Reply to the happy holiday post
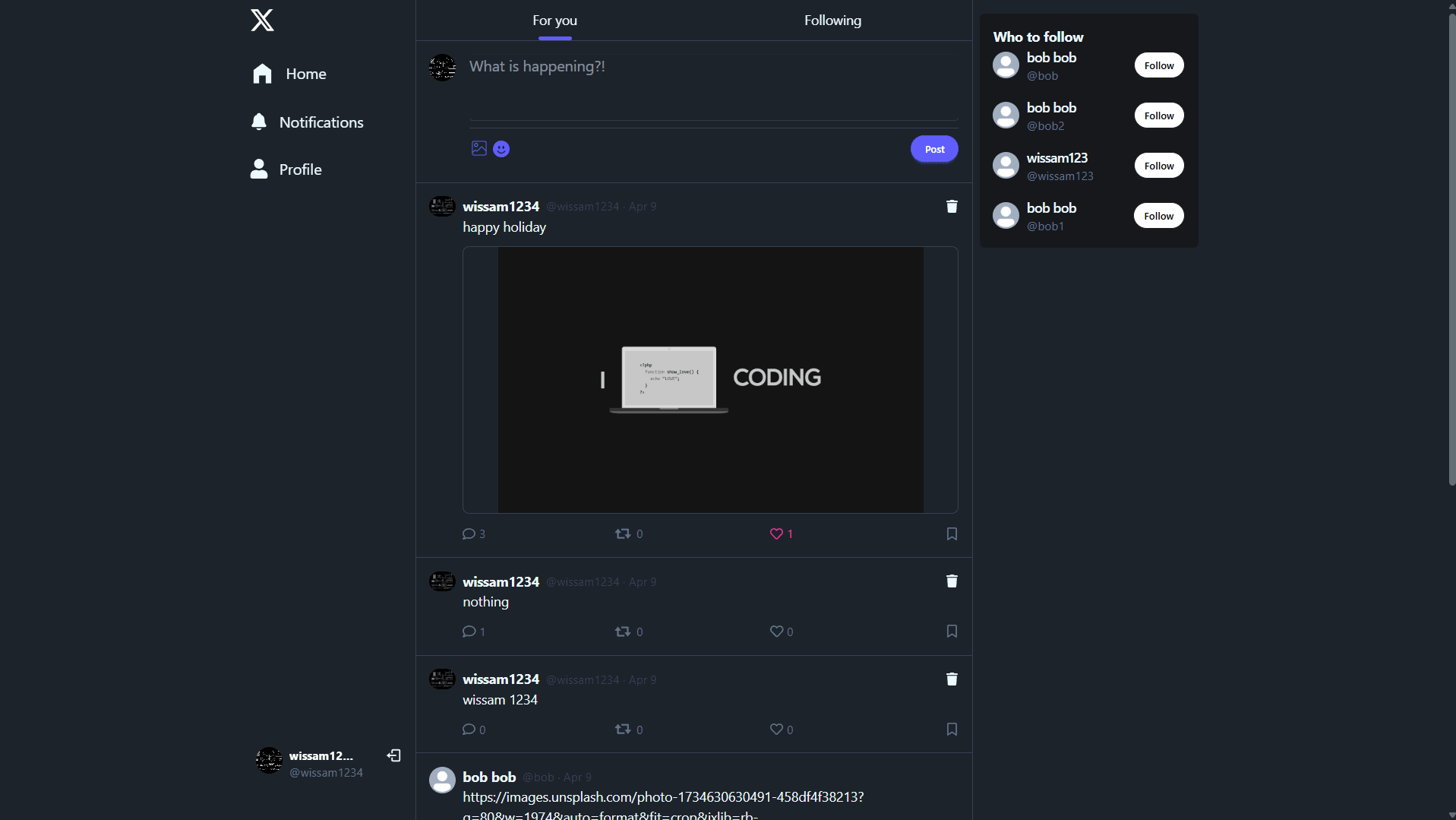Image resolution: width=1456 pixels, height=820 pixels. click(x=474, y=534)
